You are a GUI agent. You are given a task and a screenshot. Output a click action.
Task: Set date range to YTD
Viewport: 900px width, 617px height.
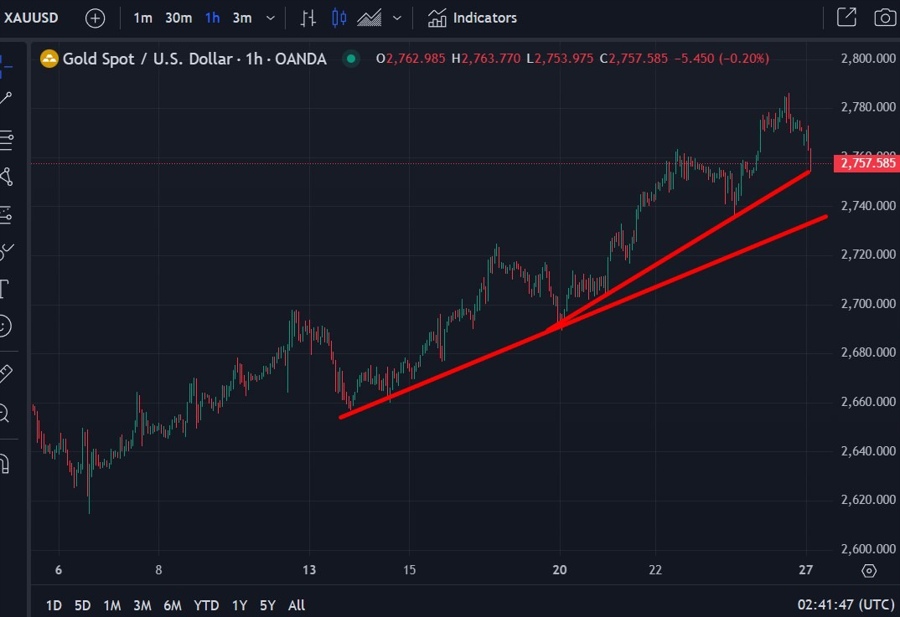tap(206, 605)
